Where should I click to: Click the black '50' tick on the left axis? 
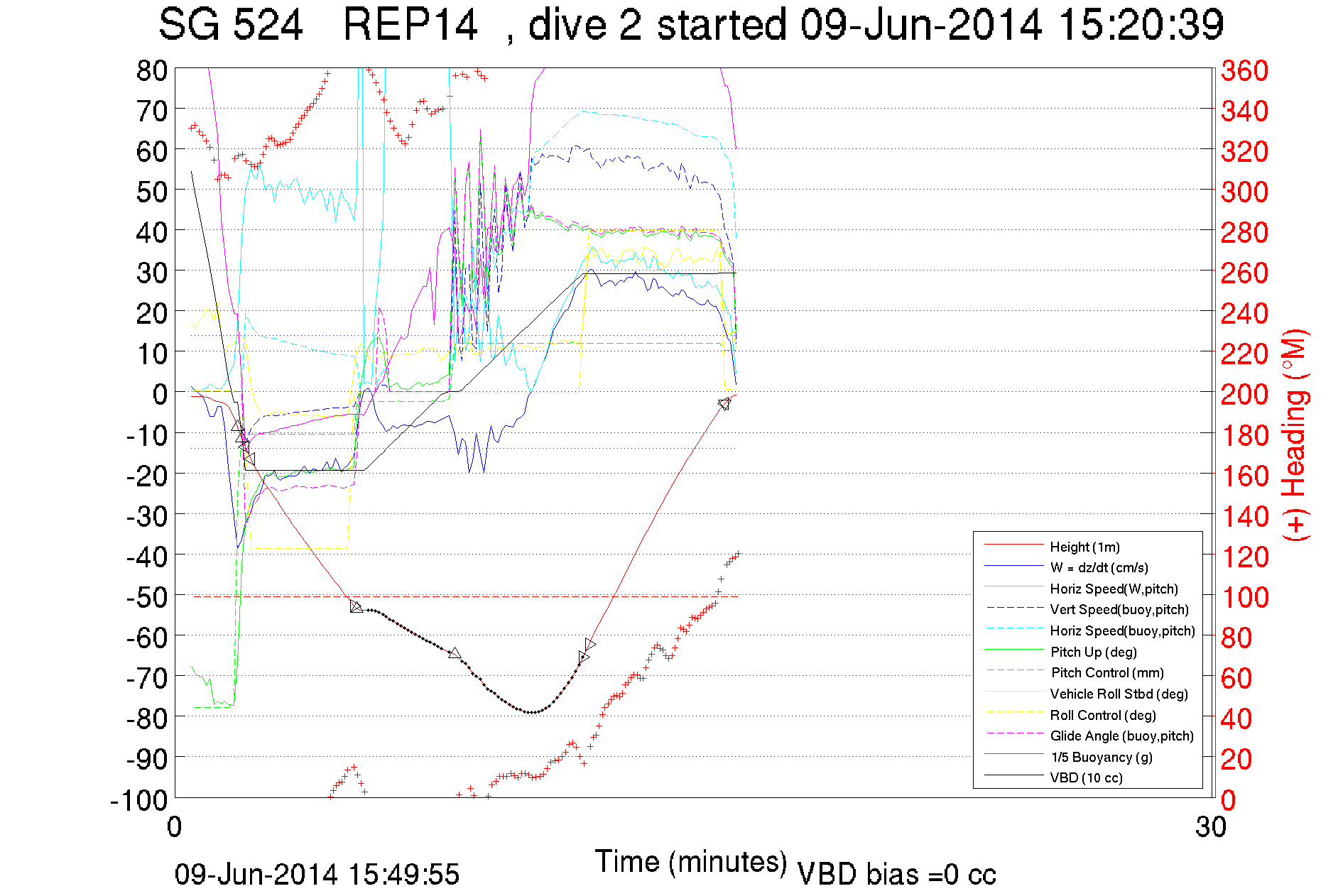click(152, 191)
